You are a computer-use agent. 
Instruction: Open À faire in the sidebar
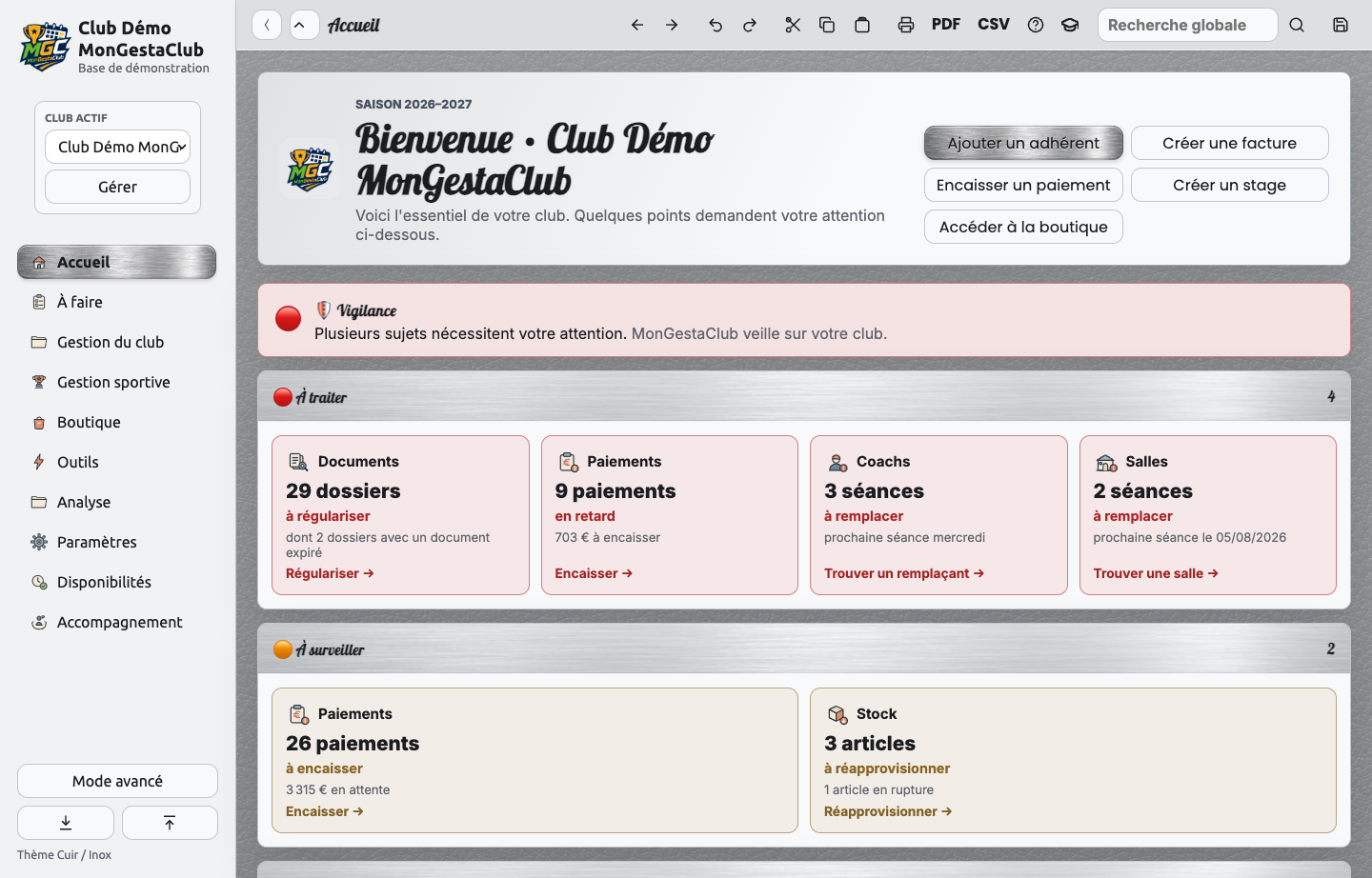coord(116,302)
